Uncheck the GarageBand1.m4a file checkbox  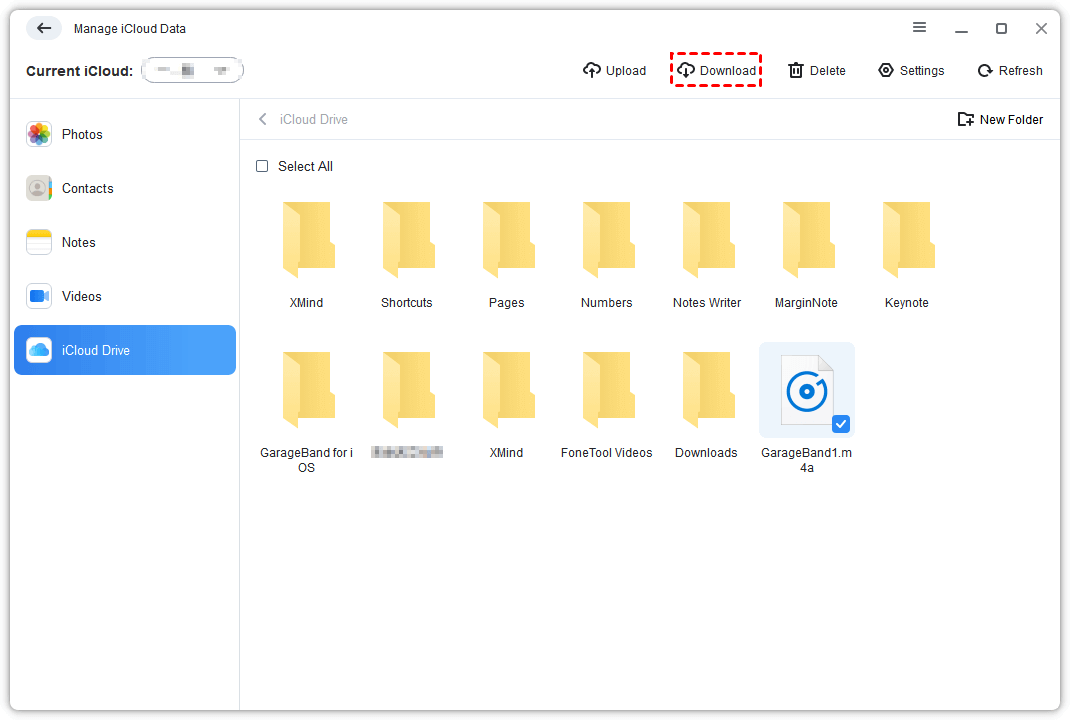point(841,424)
